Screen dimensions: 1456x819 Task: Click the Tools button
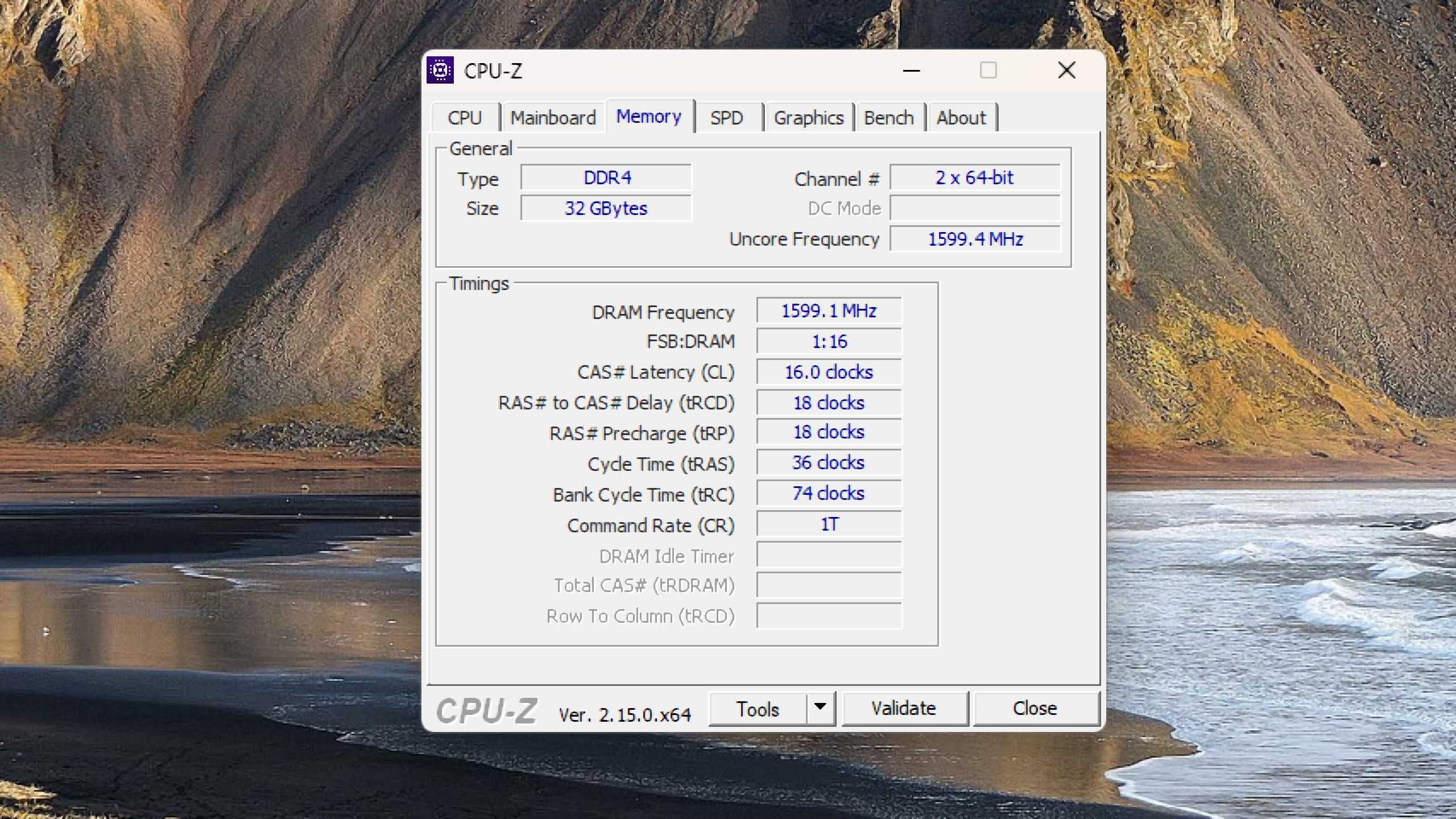pos(758,709)
